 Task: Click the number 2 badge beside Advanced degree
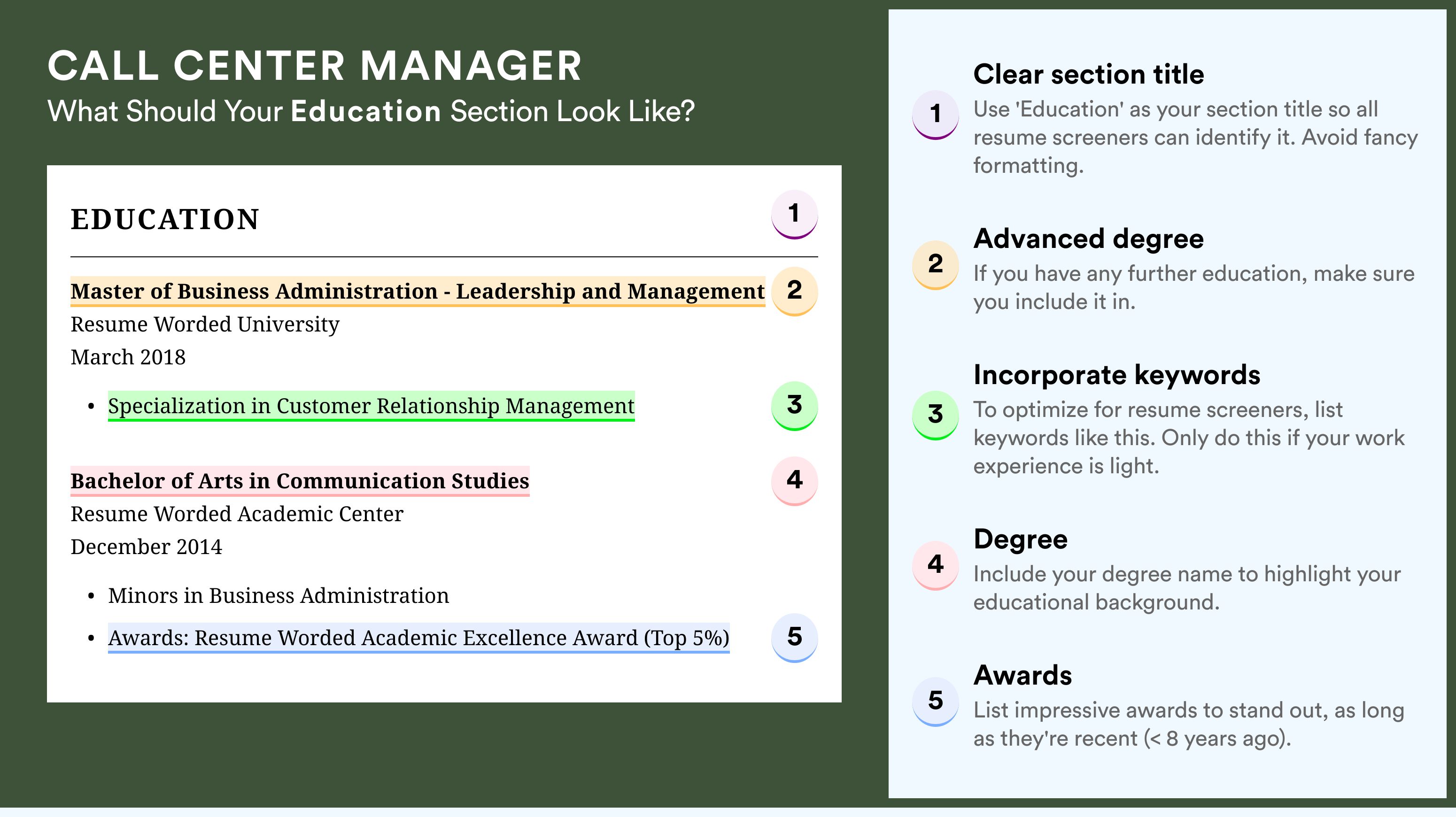[936, 265]
